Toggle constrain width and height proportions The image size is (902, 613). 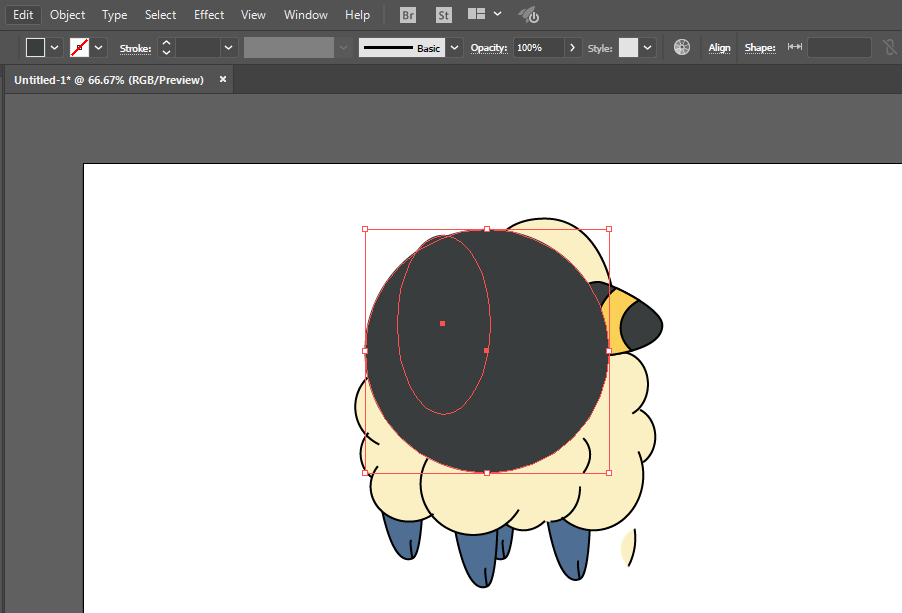pos(889,48)
